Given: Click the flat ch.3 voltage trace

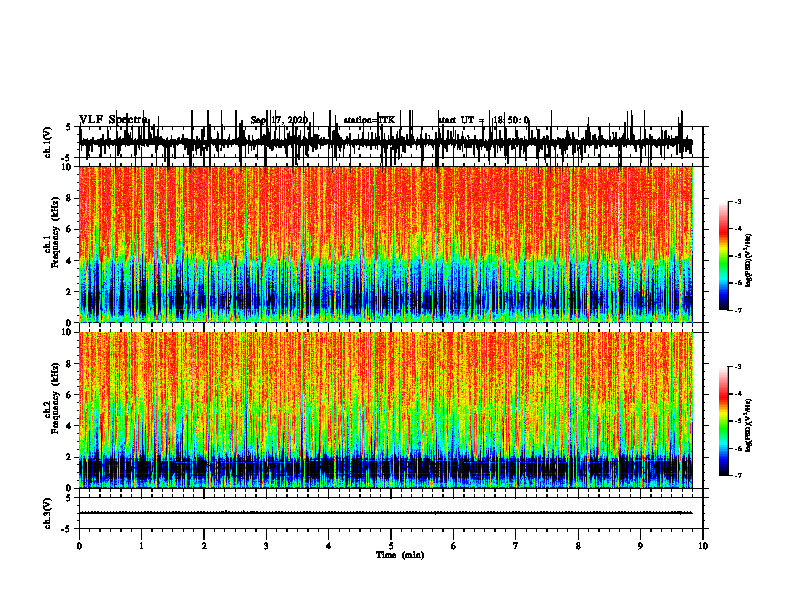Looking at the screenshot, I should [x=386, y=513].
